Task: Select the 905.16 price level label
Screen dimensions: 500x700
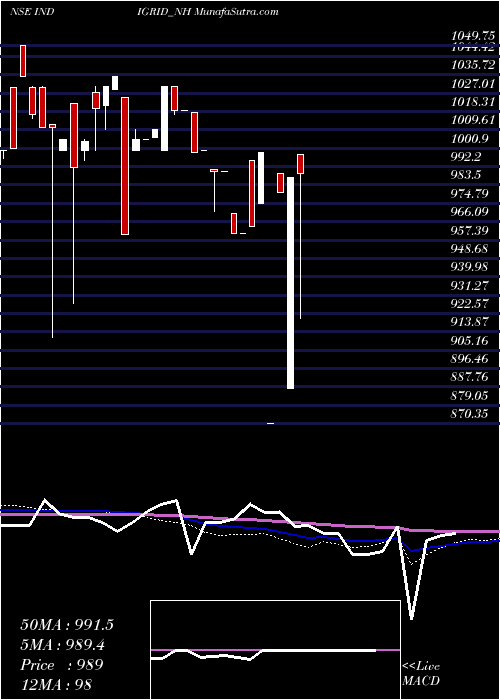Action: (x=469, y=341)
